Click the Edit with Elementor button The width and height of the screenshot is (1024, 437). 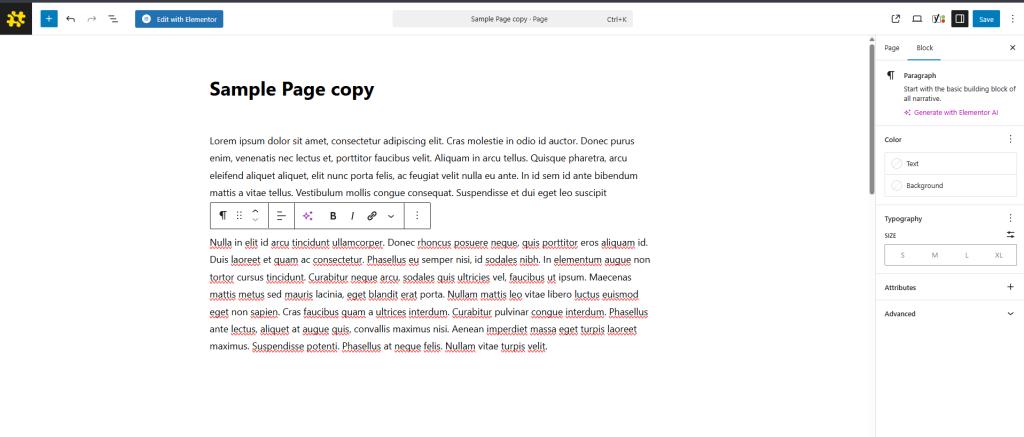179,19
